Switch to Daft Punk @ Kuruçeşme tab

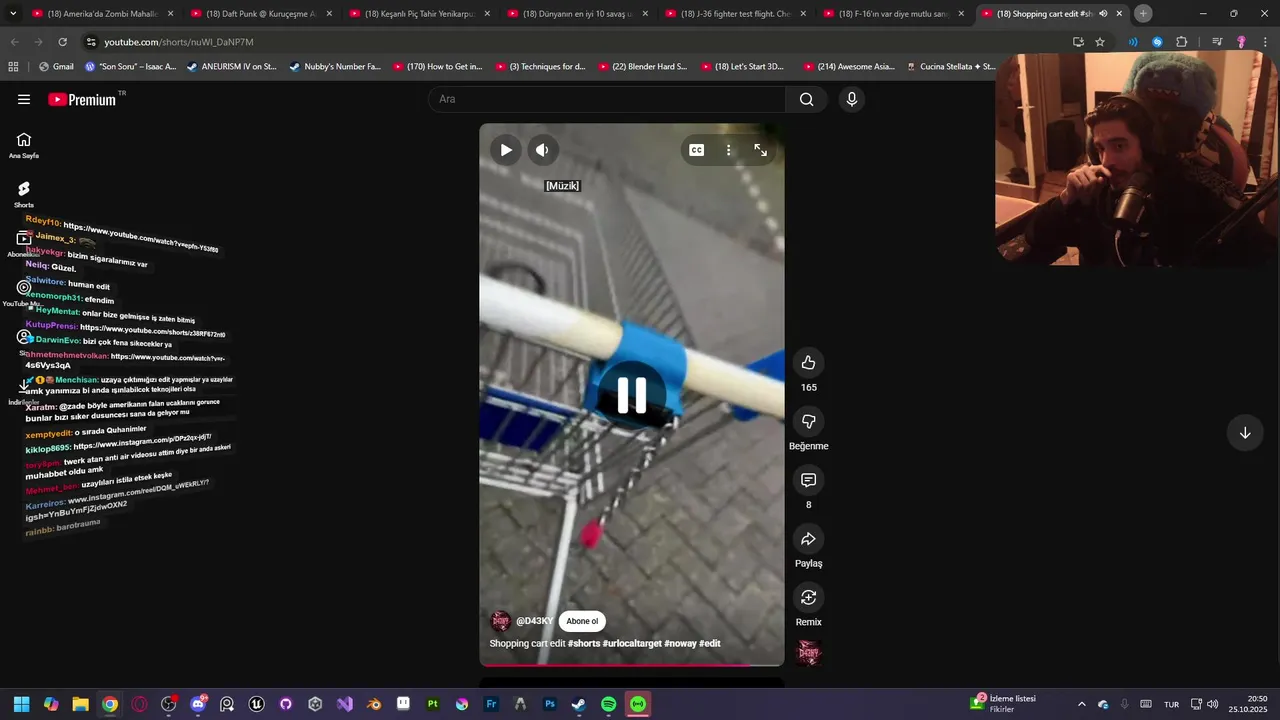[261, 14]
